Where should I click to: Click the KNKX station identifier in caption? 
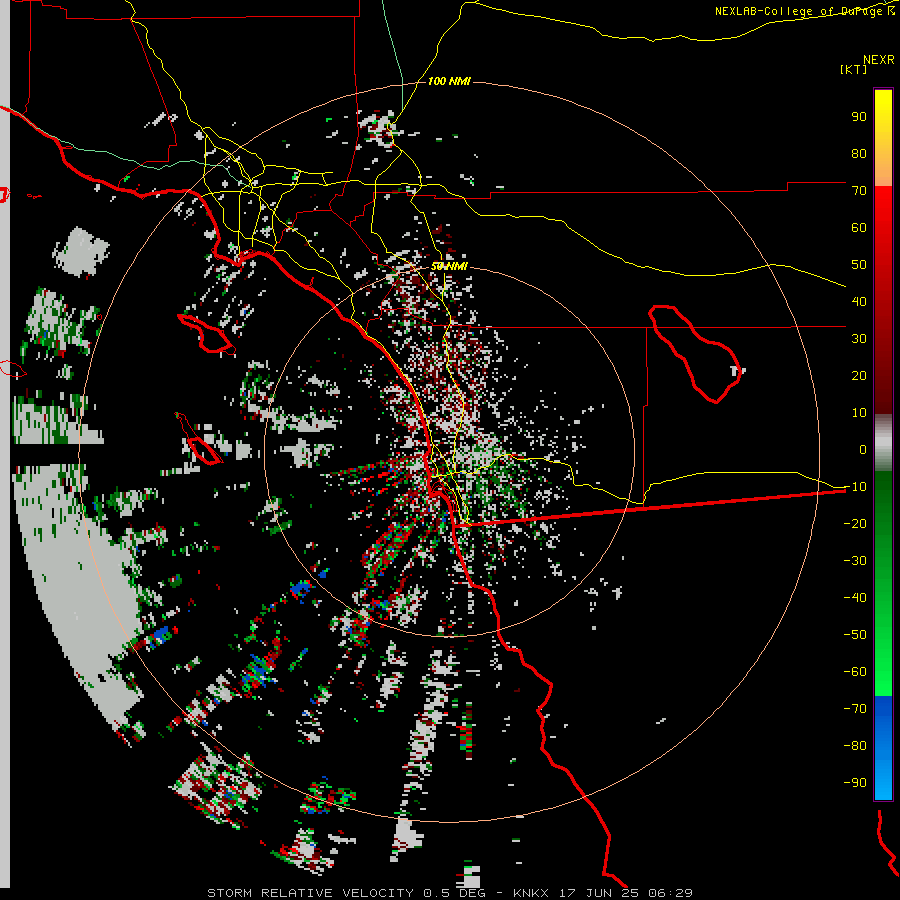pos(531,893)
